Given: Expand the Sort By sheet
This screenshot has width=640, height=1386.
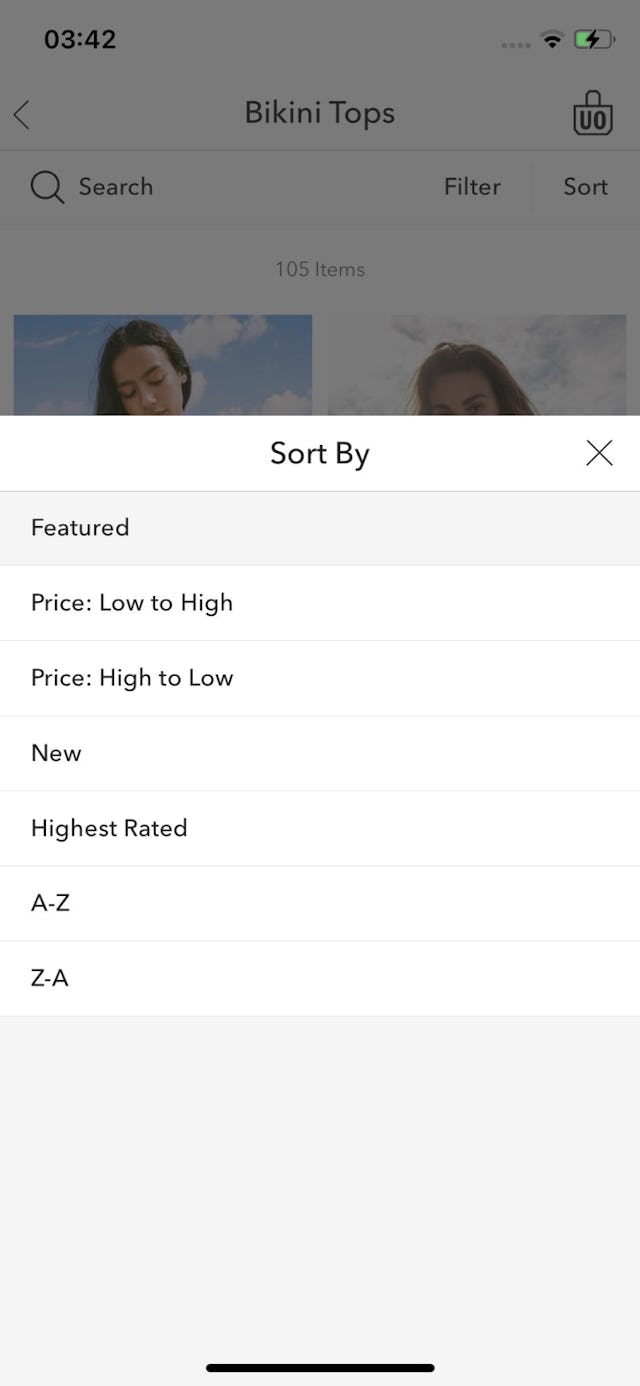Looking at the screenshot, I should click(x=319, y=453).
